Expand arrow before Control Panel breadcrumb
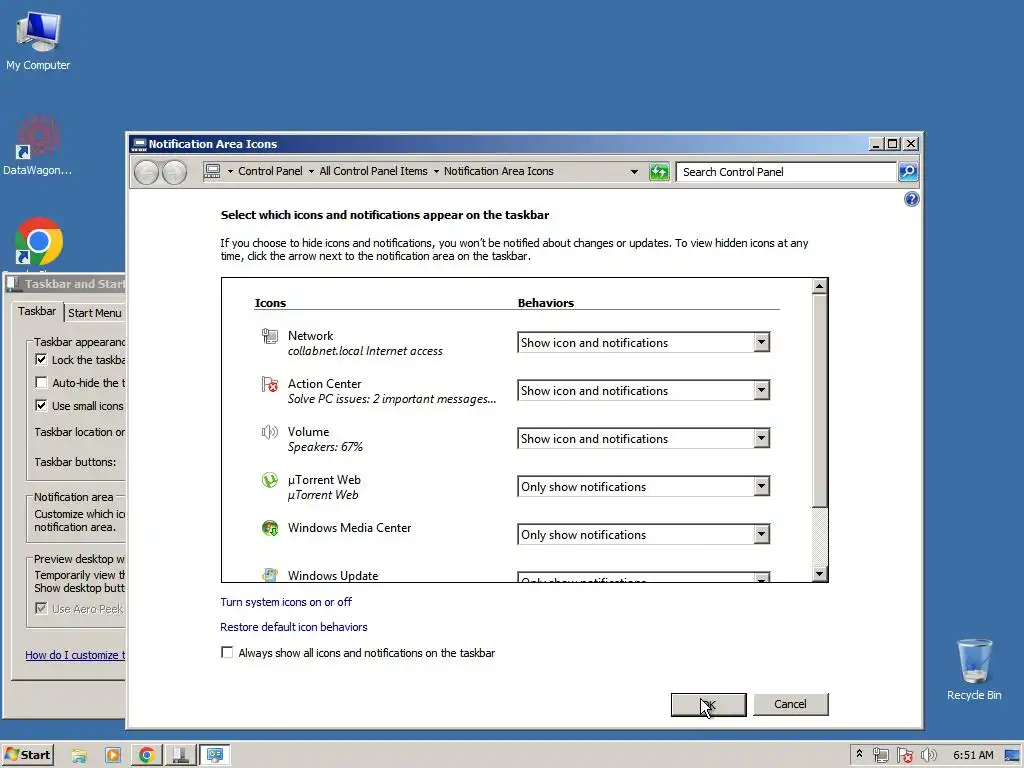This screenshot has height=768, width=1024. [230, 172]
